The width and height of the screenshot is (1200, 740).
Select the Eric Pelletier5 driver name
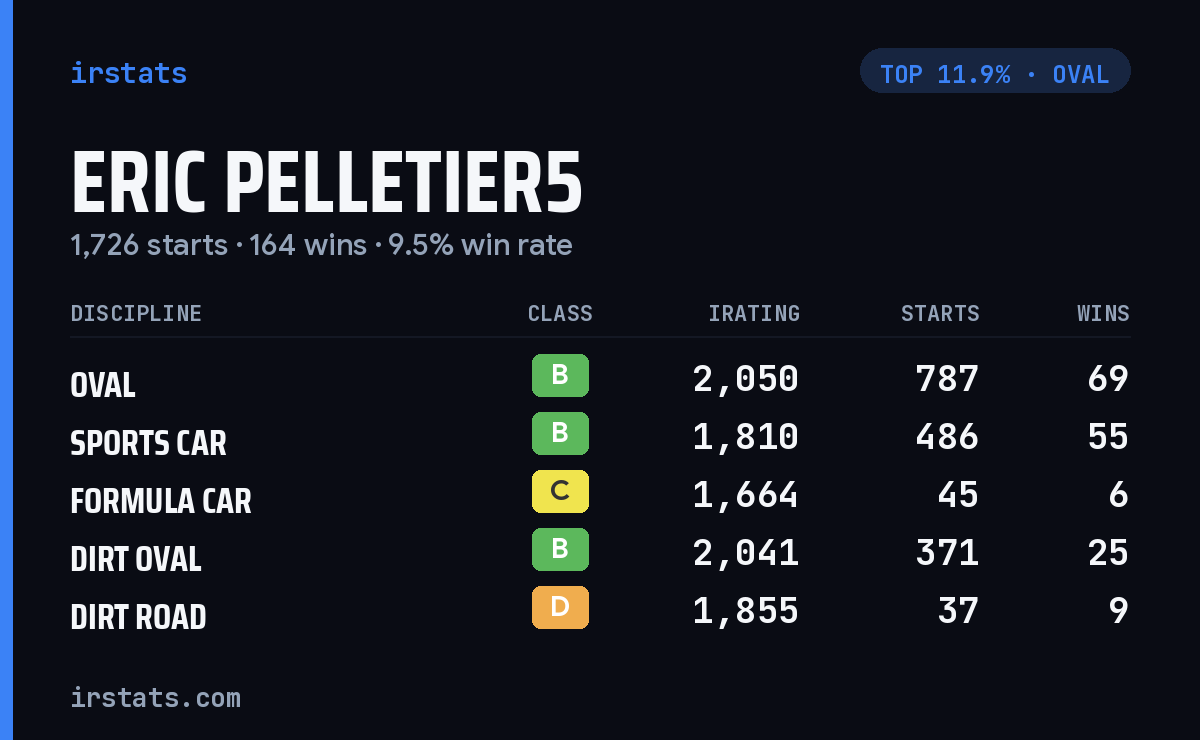[x=326, y=184]
